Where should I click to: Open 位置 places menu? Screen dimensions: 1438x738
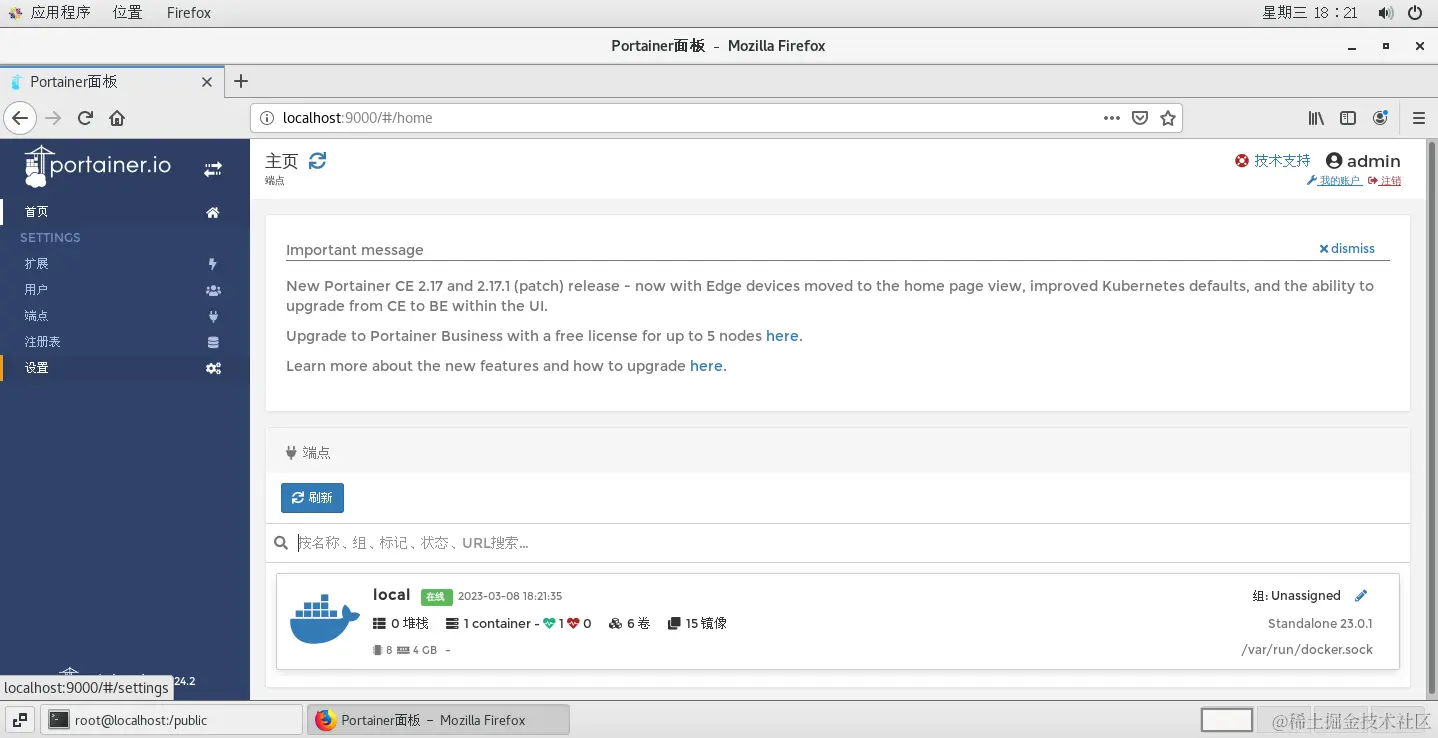(128, 13)
